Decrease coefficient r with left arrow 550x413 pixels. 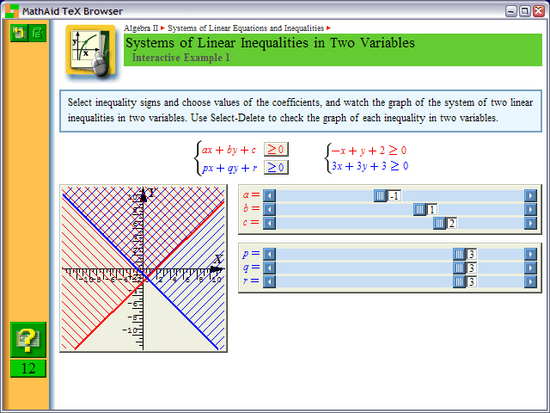click(x=269, y=282)
